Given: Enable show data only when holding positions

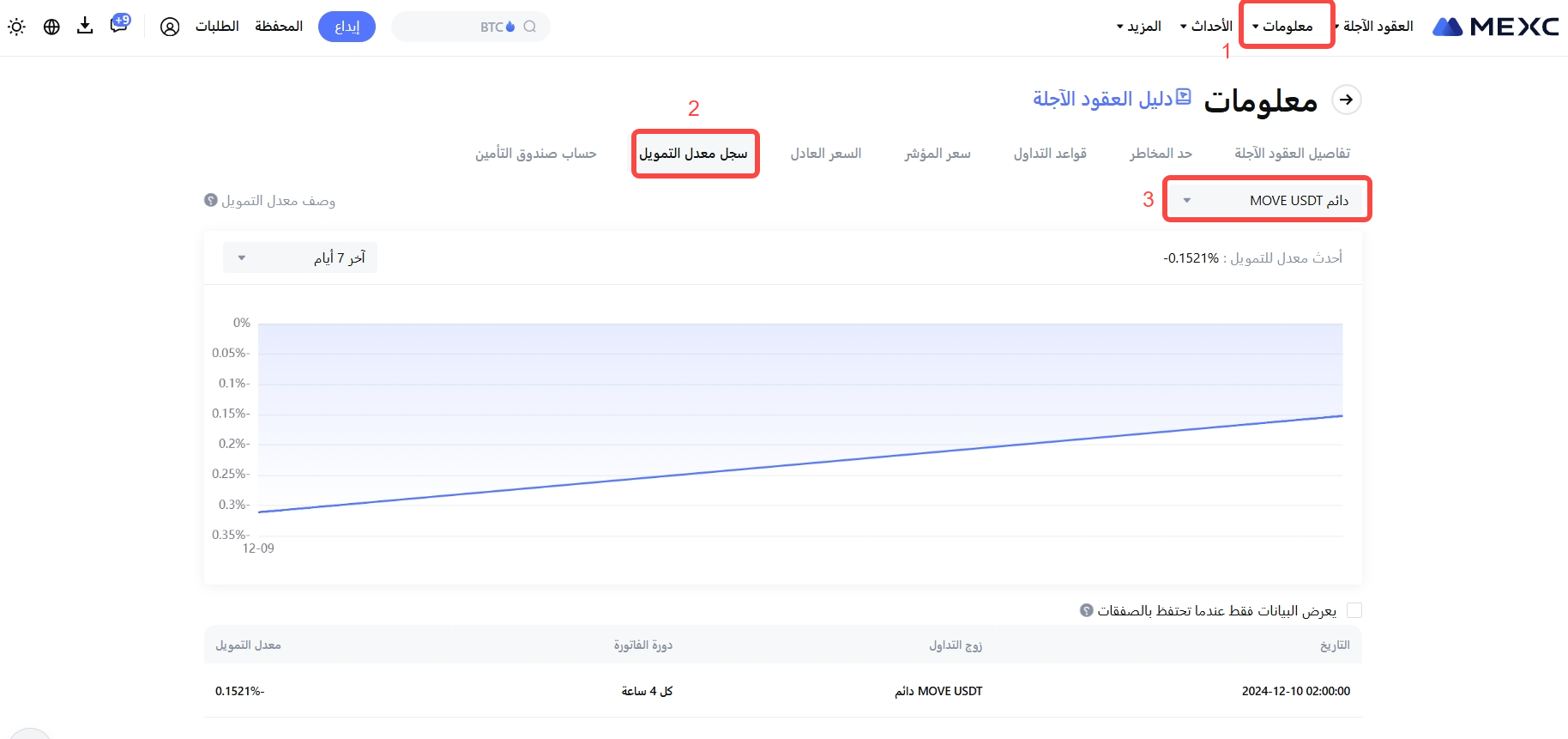Looking at the screenshot, I should 1354,610.
